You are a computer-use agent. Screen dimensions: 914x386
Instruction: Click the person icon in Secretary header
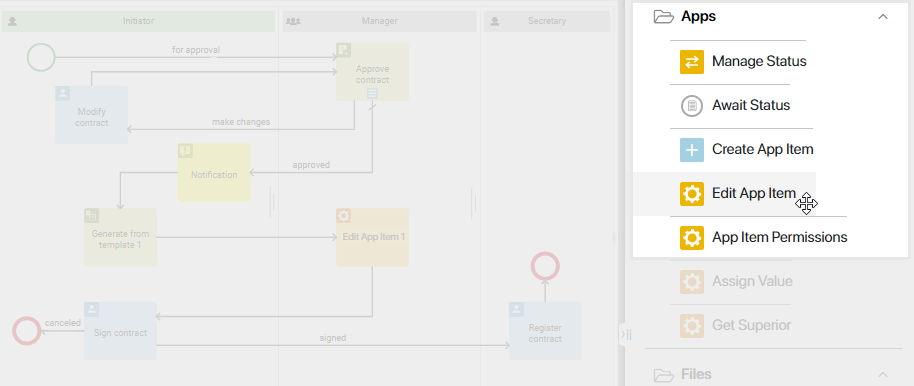(x=495, y=22)
